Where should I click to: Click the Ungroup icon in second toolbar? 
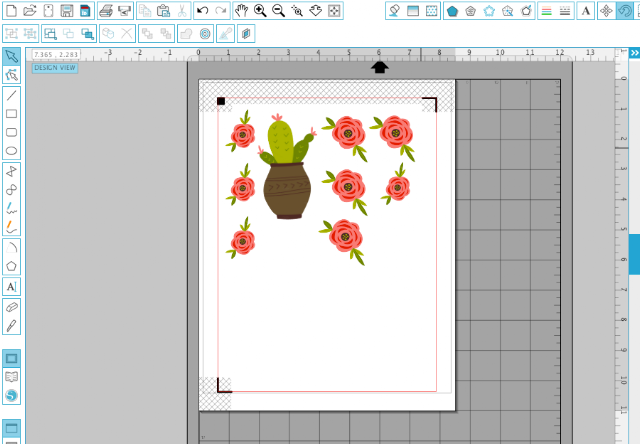(30, 33)
